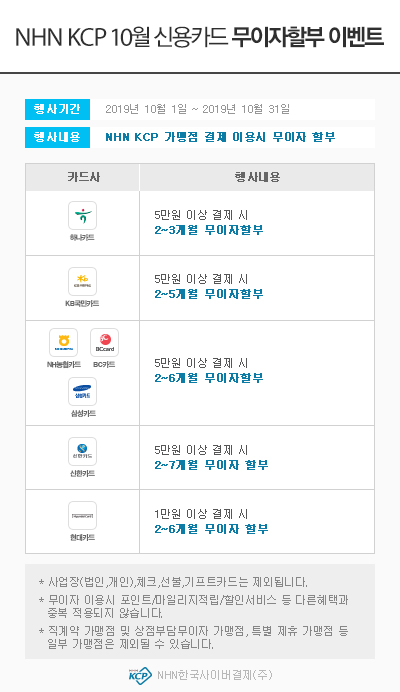Screen dimensions: 400x692
Task: Click the 2~5개월 무이자할부 text
Action: (209, 294)
